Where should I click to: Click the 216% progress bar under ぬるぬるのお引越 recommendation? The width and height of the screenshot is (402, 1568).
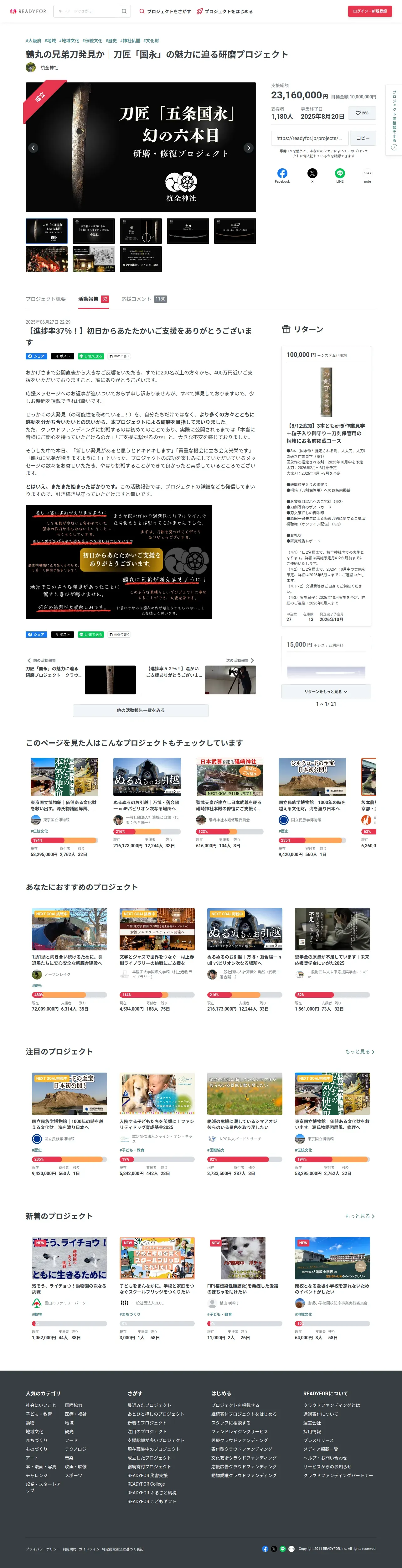tap(245, 995)
